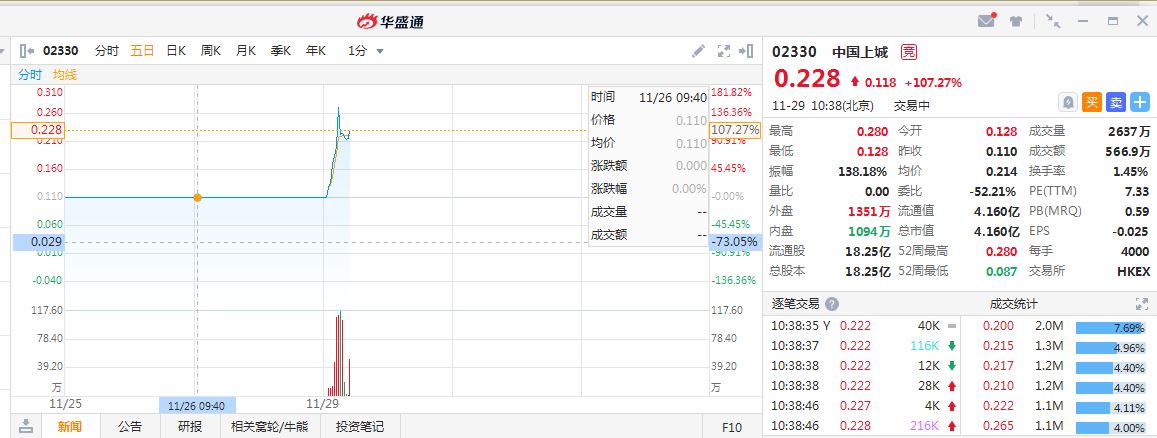Toggle the 均线 average line legend
1157x438 pixels.
(x=65, y=75)
